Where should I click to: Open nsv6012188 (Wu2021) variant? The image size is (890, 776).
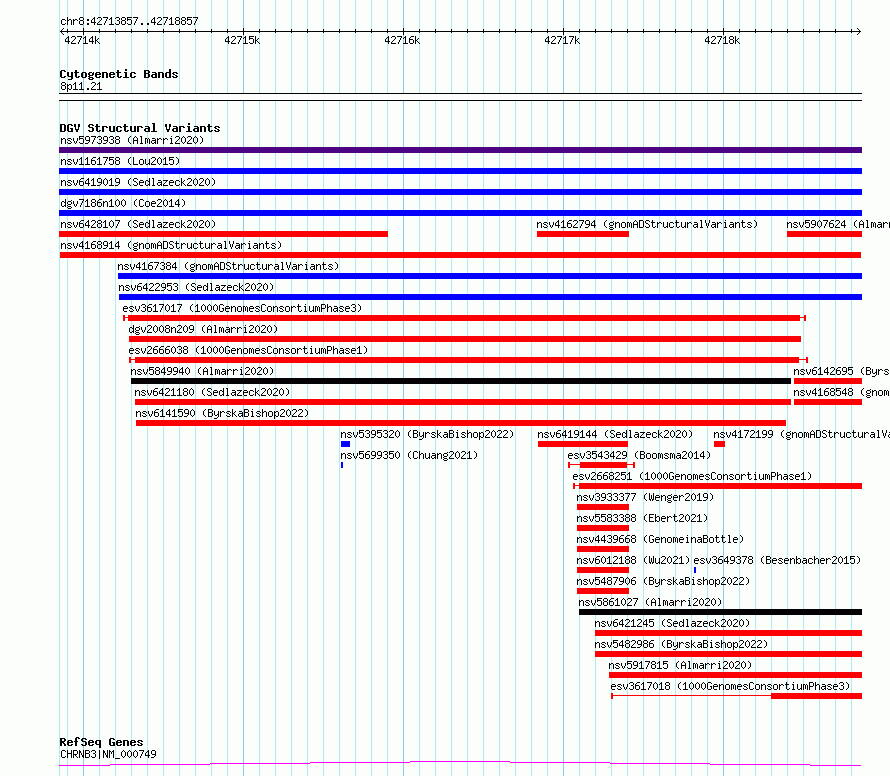[x=633, y=560]
